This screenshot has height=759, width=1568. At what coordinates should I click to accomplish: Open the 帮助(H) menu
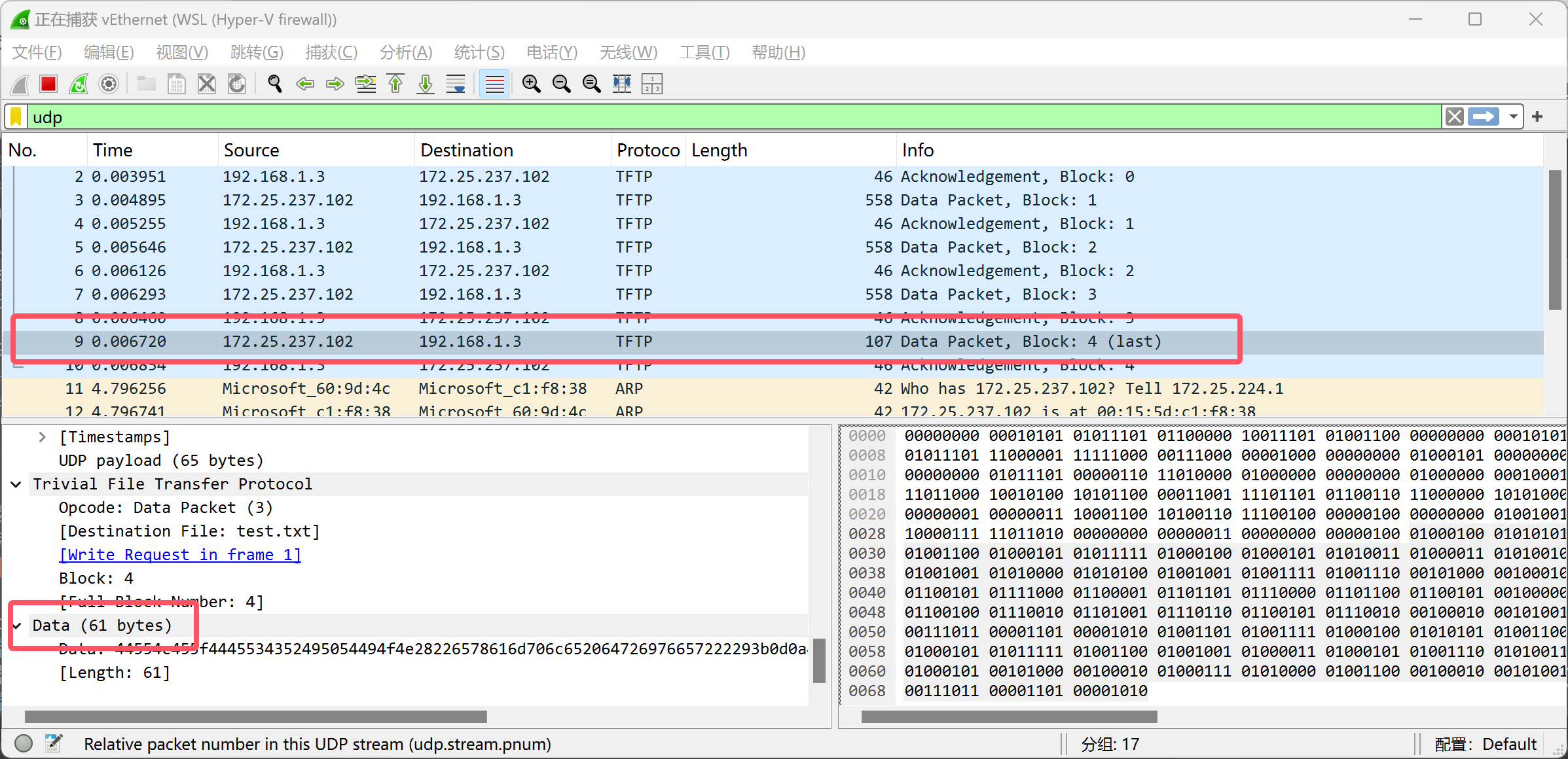click(x=778, y=52)
